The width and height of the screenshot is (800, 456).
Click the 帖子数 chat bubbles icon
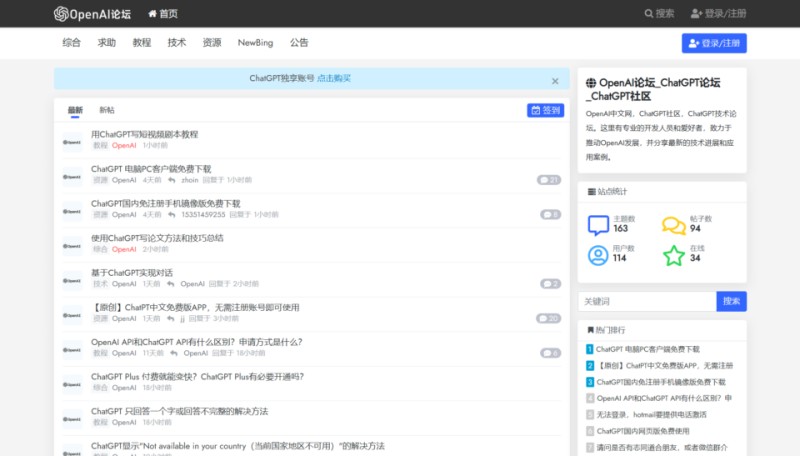coord(673,225)
